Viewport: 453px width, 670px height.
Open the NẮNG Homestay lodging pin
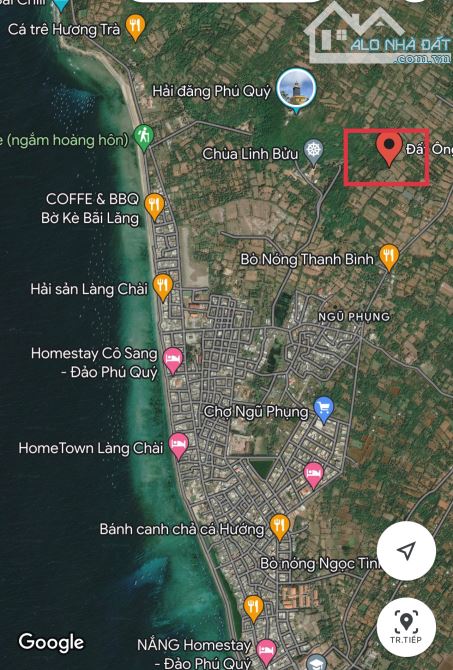pyautogui.click(x=267, y=652)
